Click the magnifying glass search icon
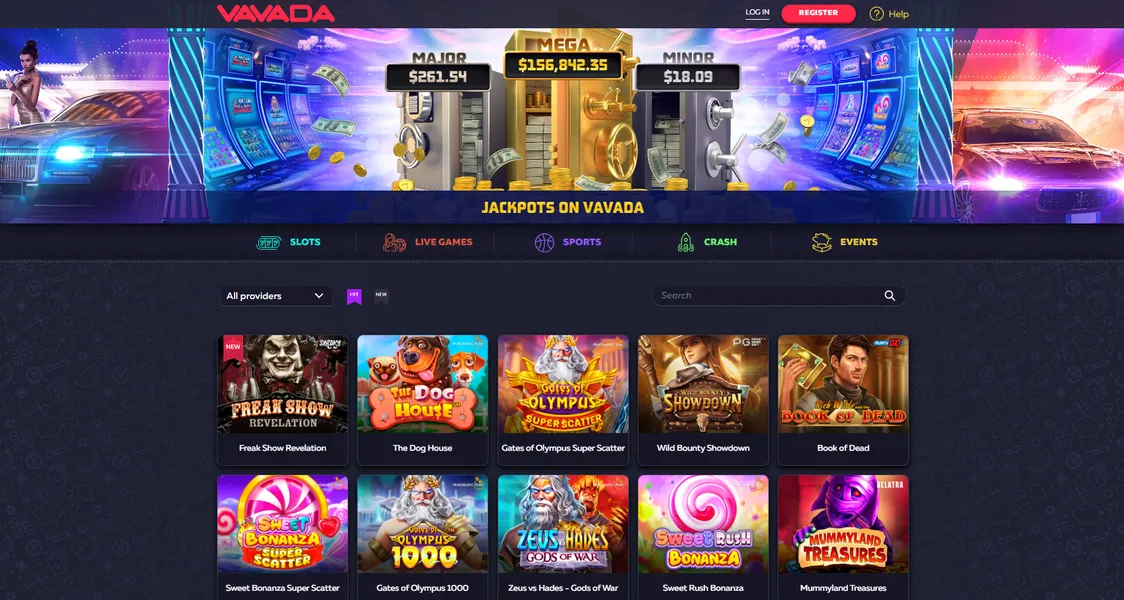This screenshot has height=600, width=1124. pyautogui.click(x=890, y=295)
